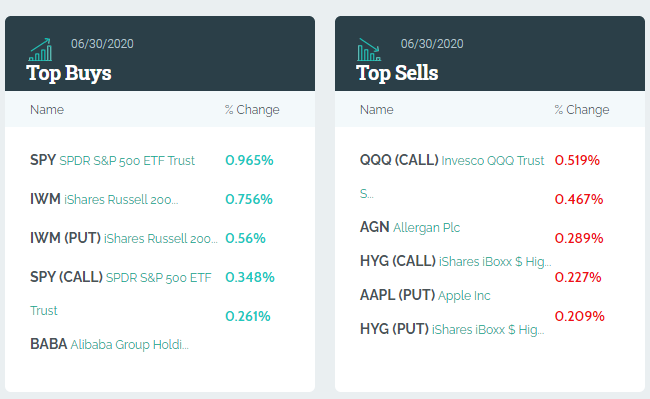The image size is (650, 399).
Task: Open the IWM iShares Russell stock entry
Action: 104,199
